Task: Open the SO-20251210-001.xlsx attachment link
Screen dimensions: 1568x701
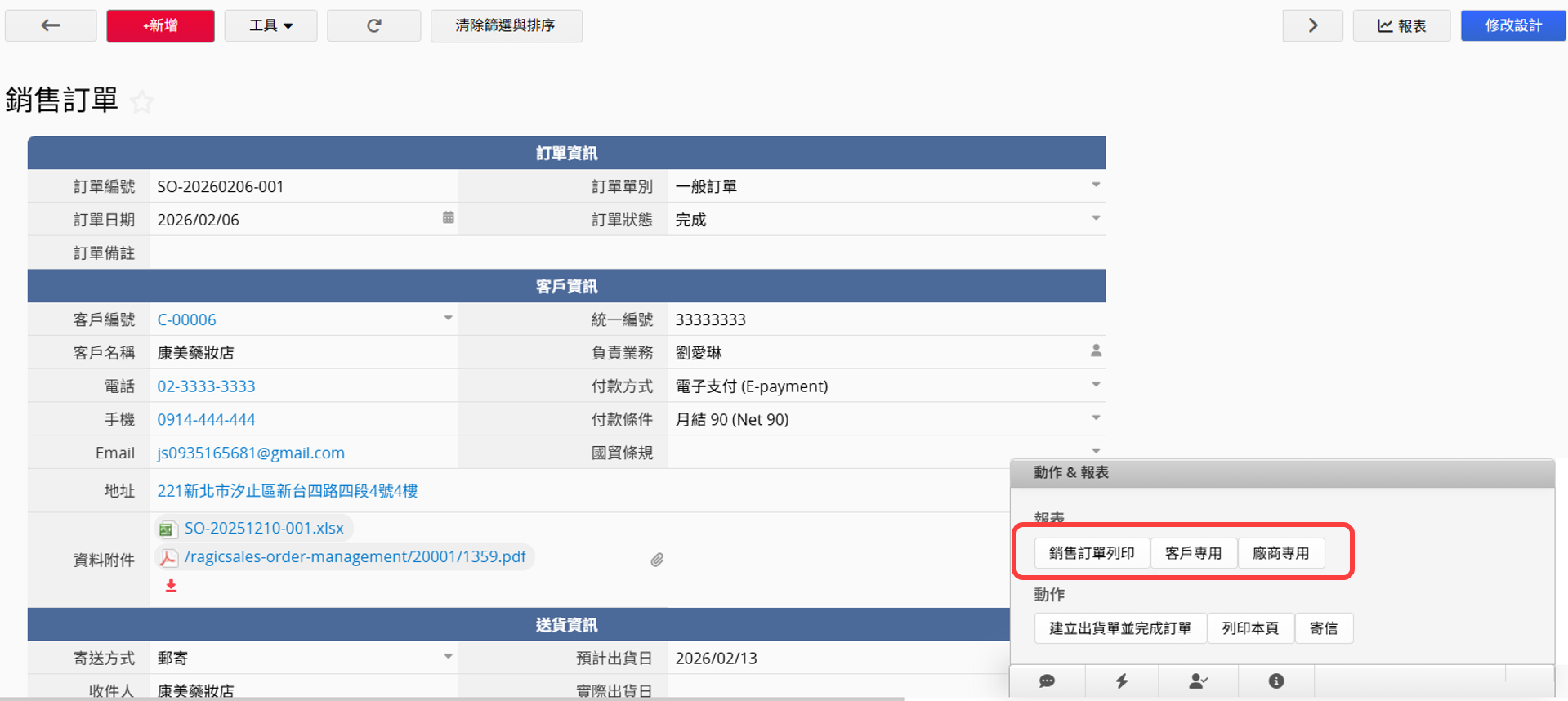Action: [263, 529]
